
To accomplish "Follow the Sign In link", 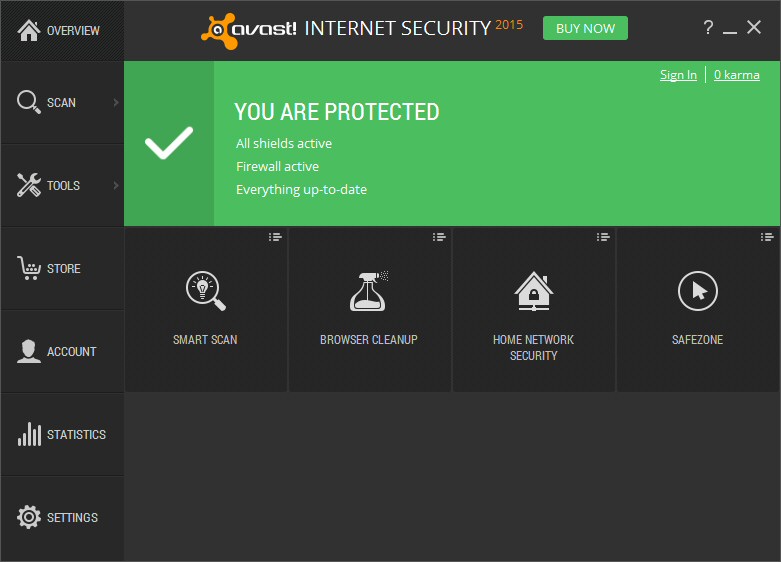I will tap(678, 75).
